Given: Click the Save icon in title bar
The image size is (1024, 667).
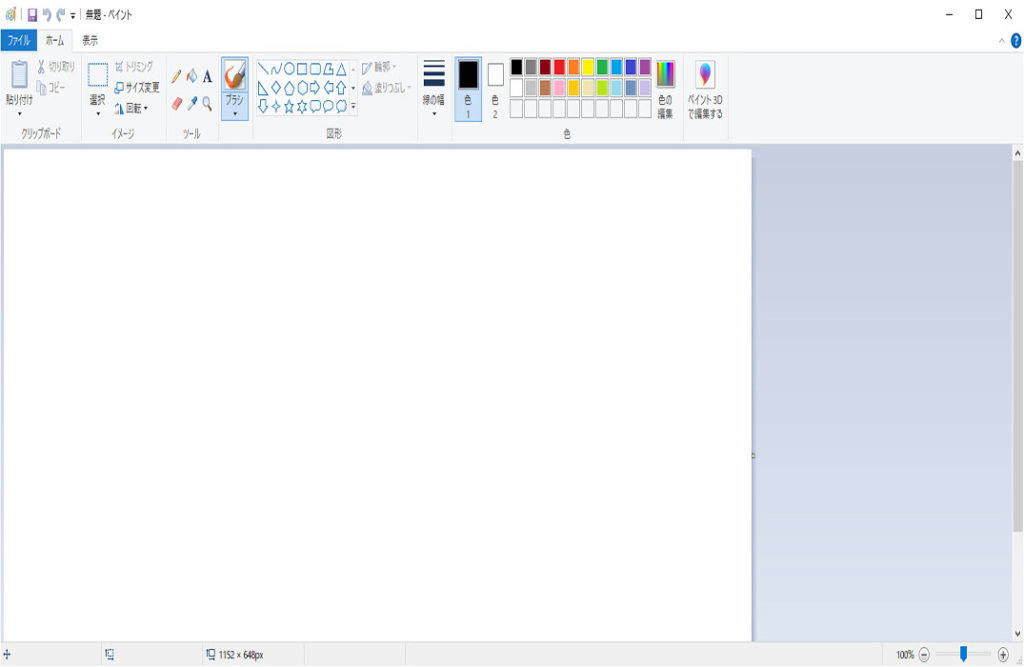Looking at the screenshot, I should pyautogui.click(x=32, y=15).
